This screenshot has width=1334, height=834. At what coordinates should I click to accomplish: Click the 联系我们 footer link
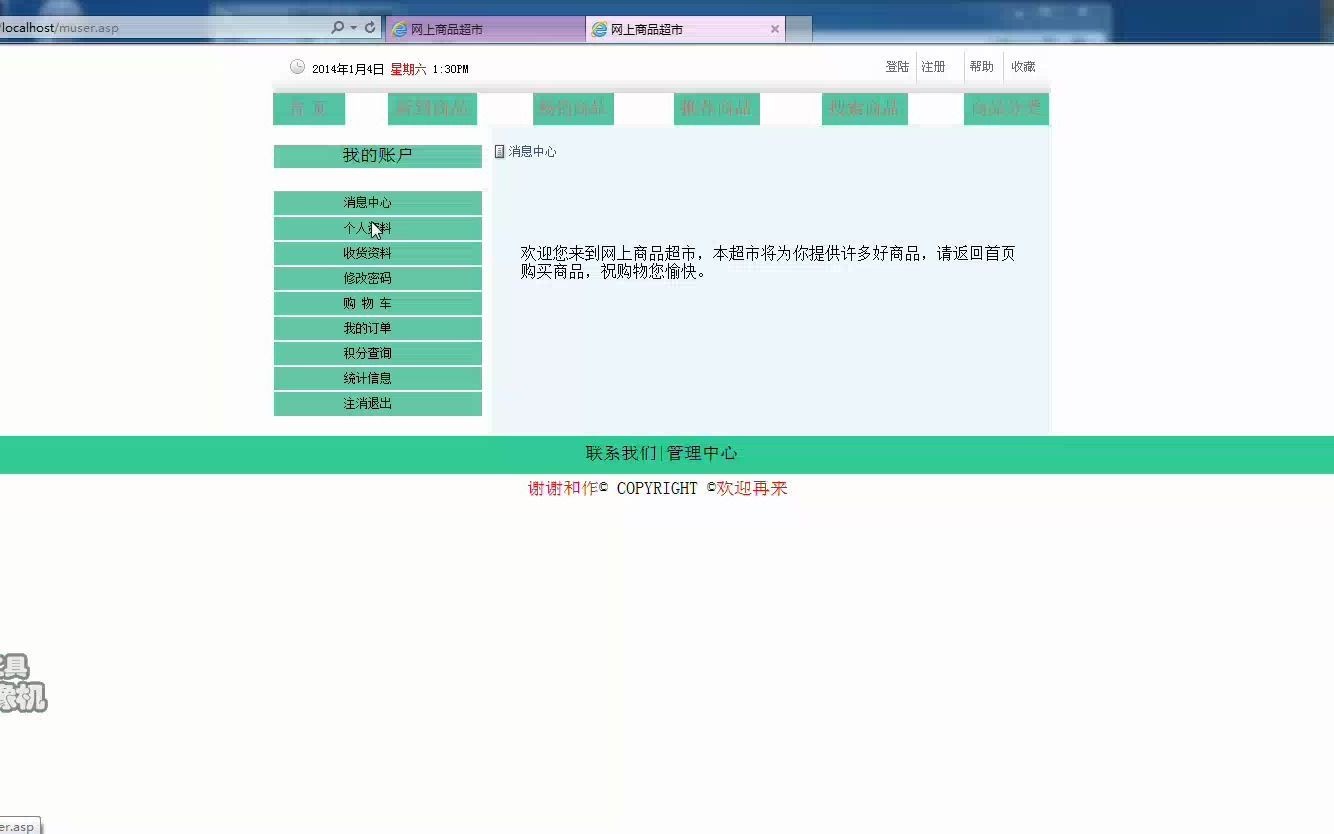(x=621, y=453)
